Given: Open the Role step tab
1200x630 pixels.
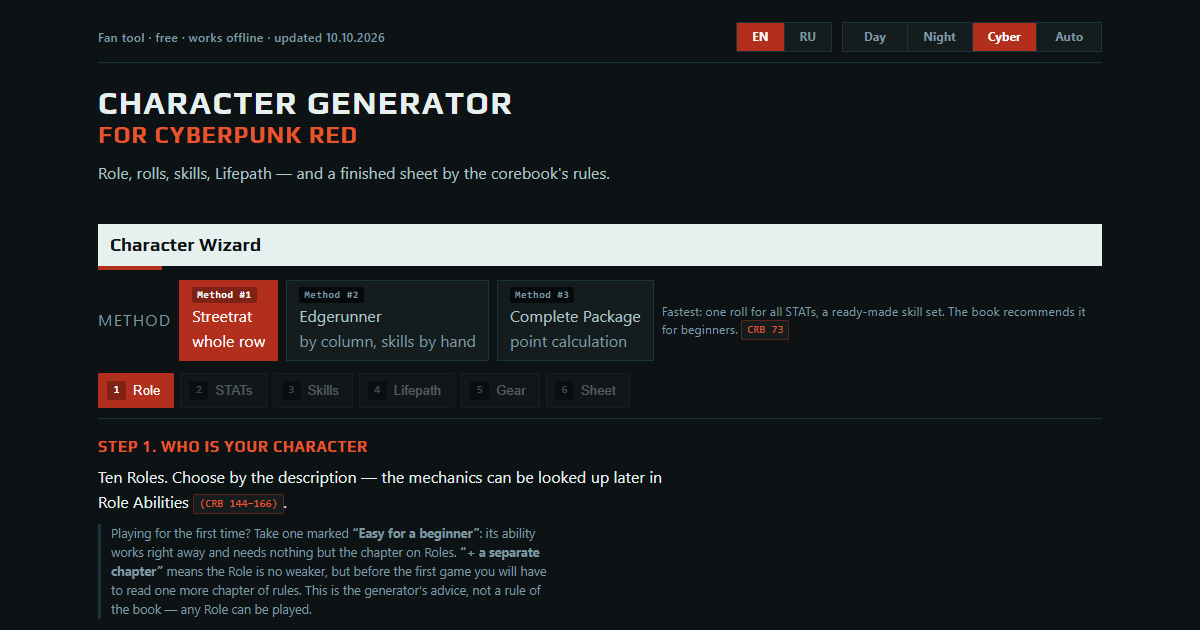Looking at the screenshot, I should click(x=136, y=390).
